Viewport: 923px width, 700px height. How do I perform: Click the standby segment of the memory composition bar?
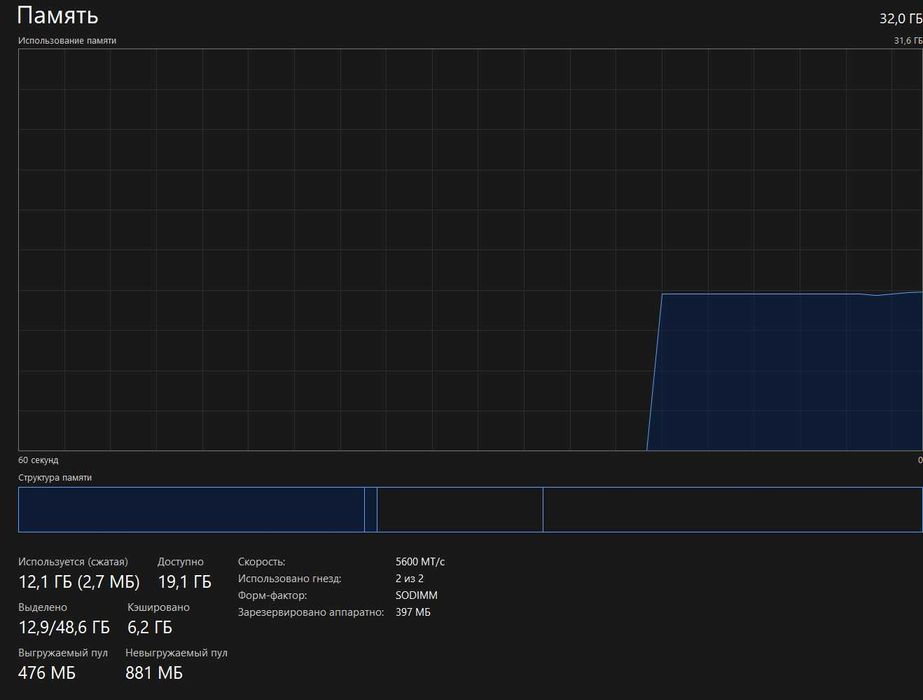pos(460,510)
